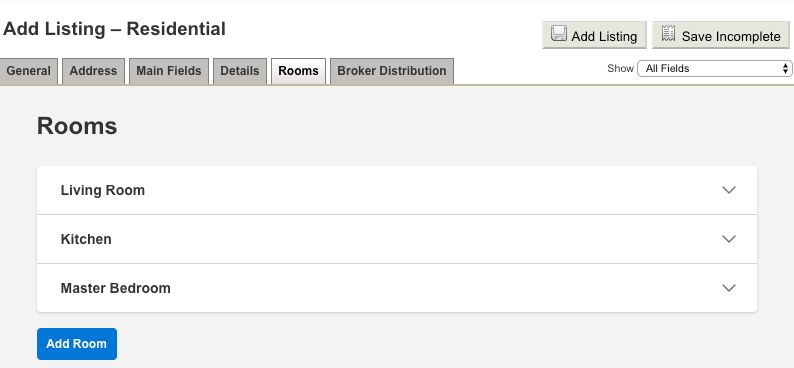Select the Rooms tab

coord(298,71)
